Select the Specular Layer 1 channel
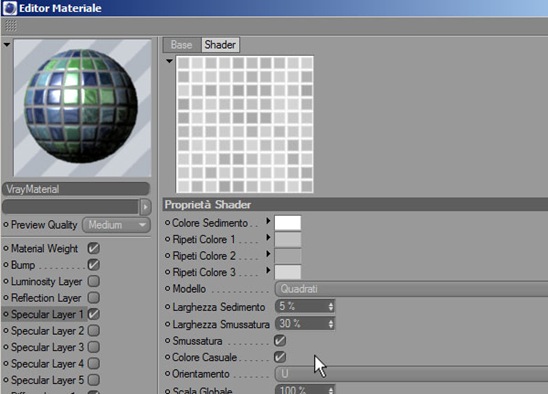The image size is (548, 394). coord(47,314)
